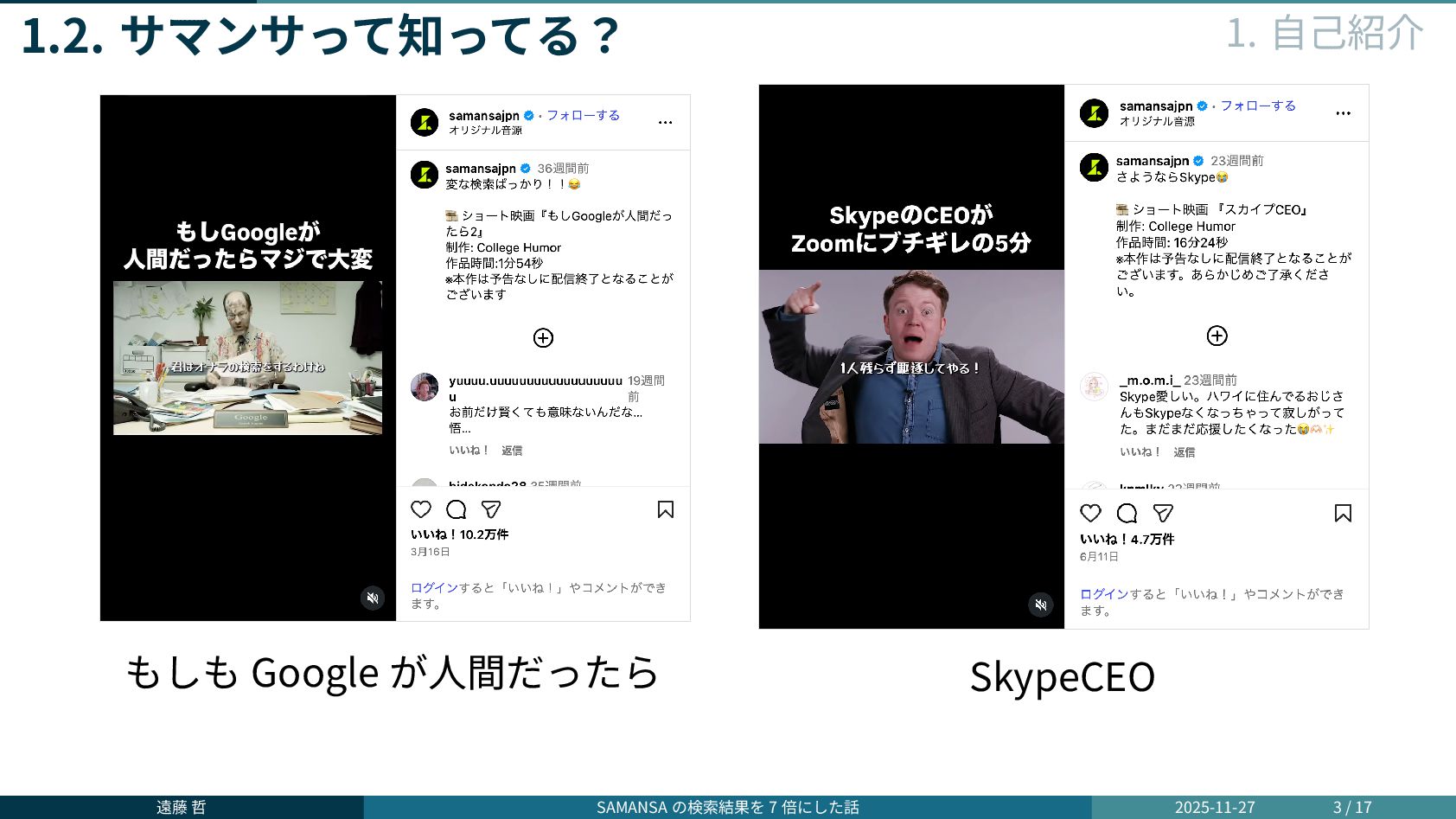Select the SkypeCEO caption below the screenshot

(x=1063, y=676)
